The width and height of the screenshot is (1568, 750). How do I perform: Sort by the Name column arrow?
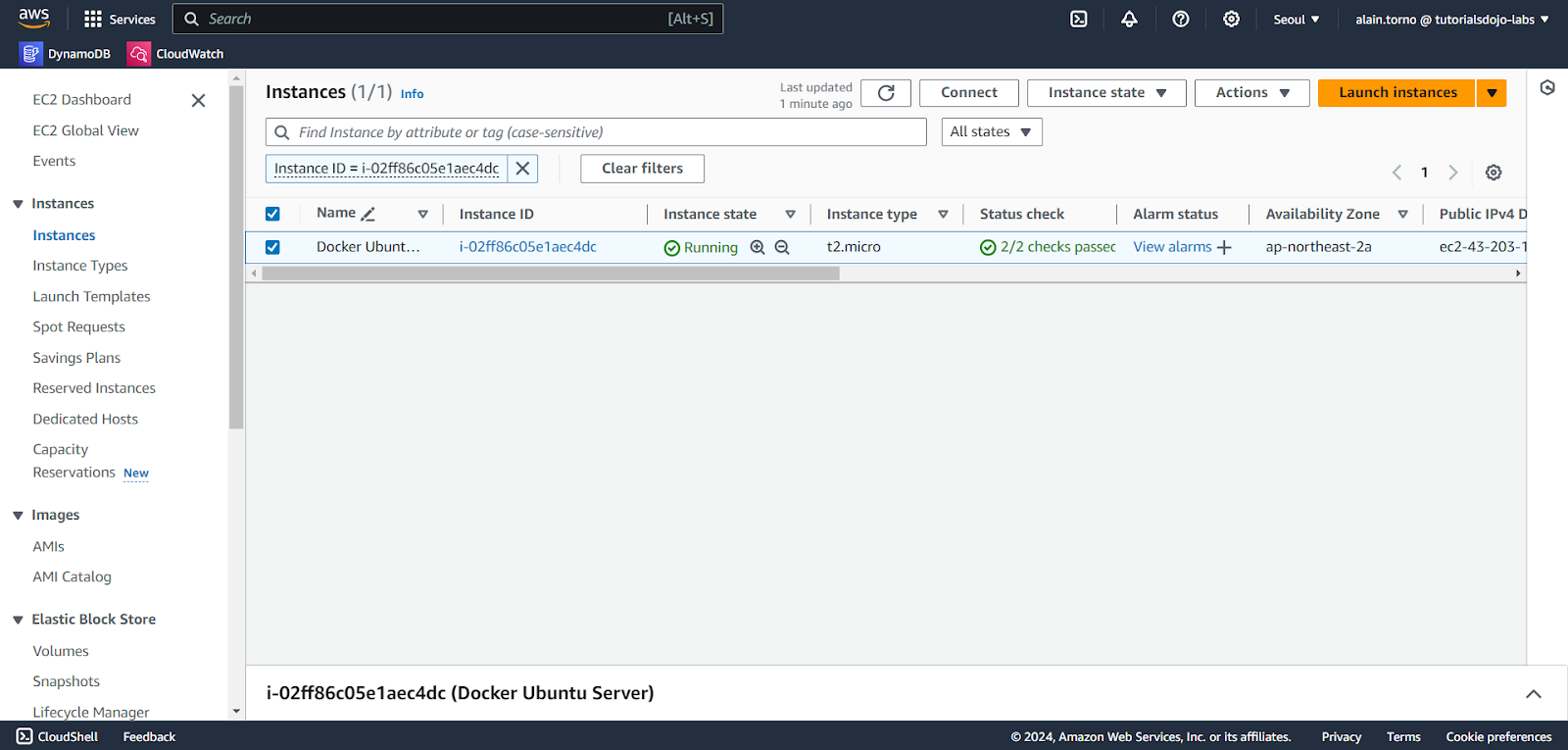click(x=423, y=214)
